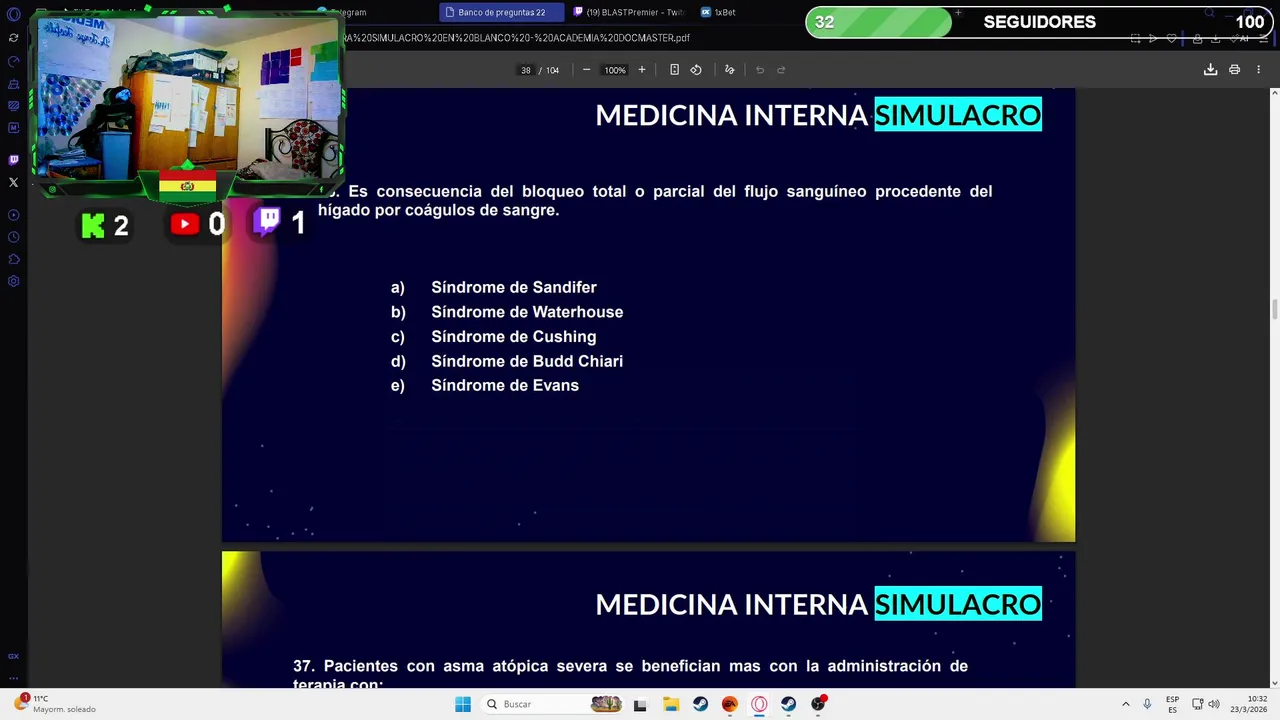Rotate the PDF counterclockwise
The image size is (1280, 720).
coord(696,70)
